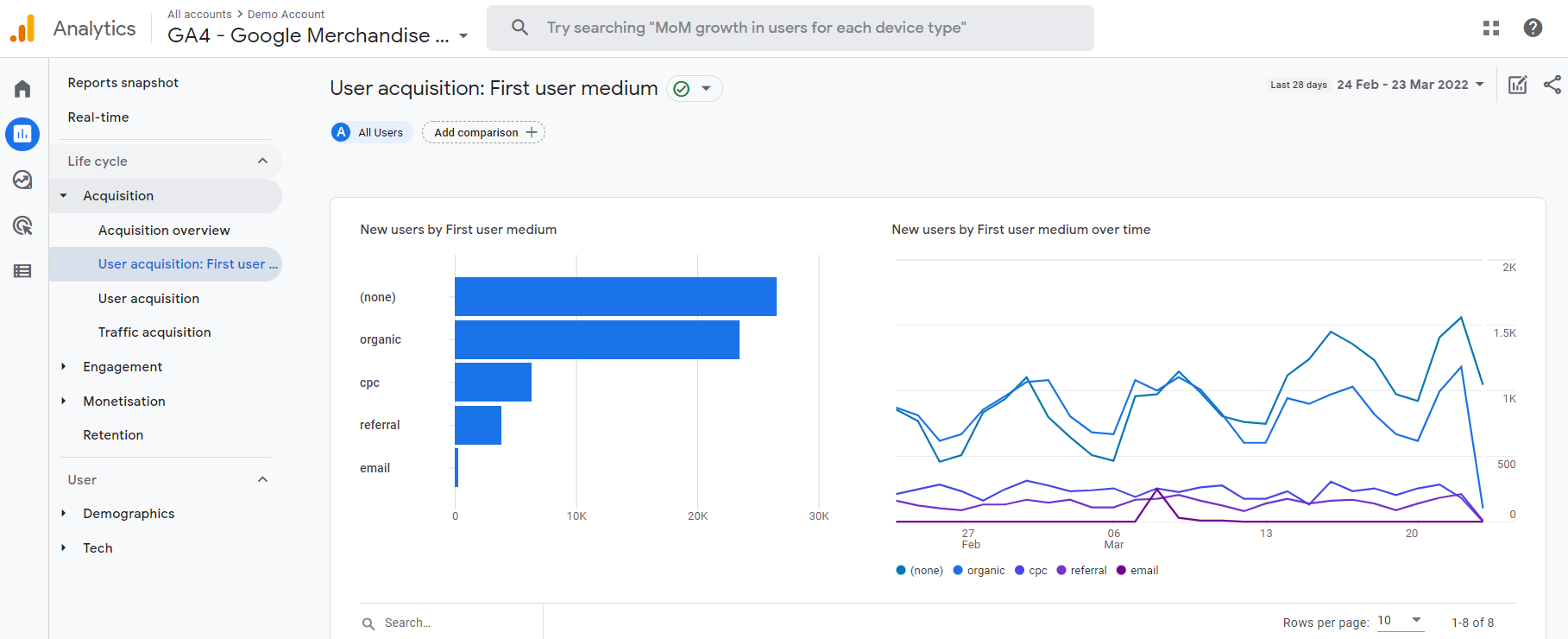Click the Add comparison button
Screen dimensions: 1568x639
pyautogui.click(x=483, y=132)
